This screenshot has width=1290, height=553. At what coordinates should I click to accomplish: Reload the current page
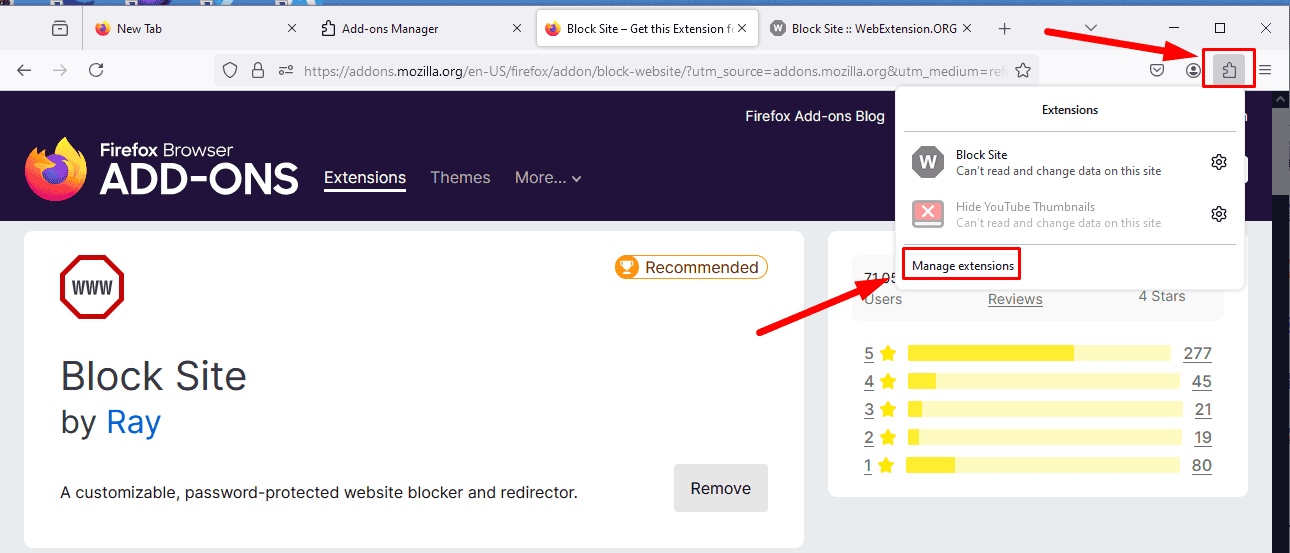(x=96, y=70)
